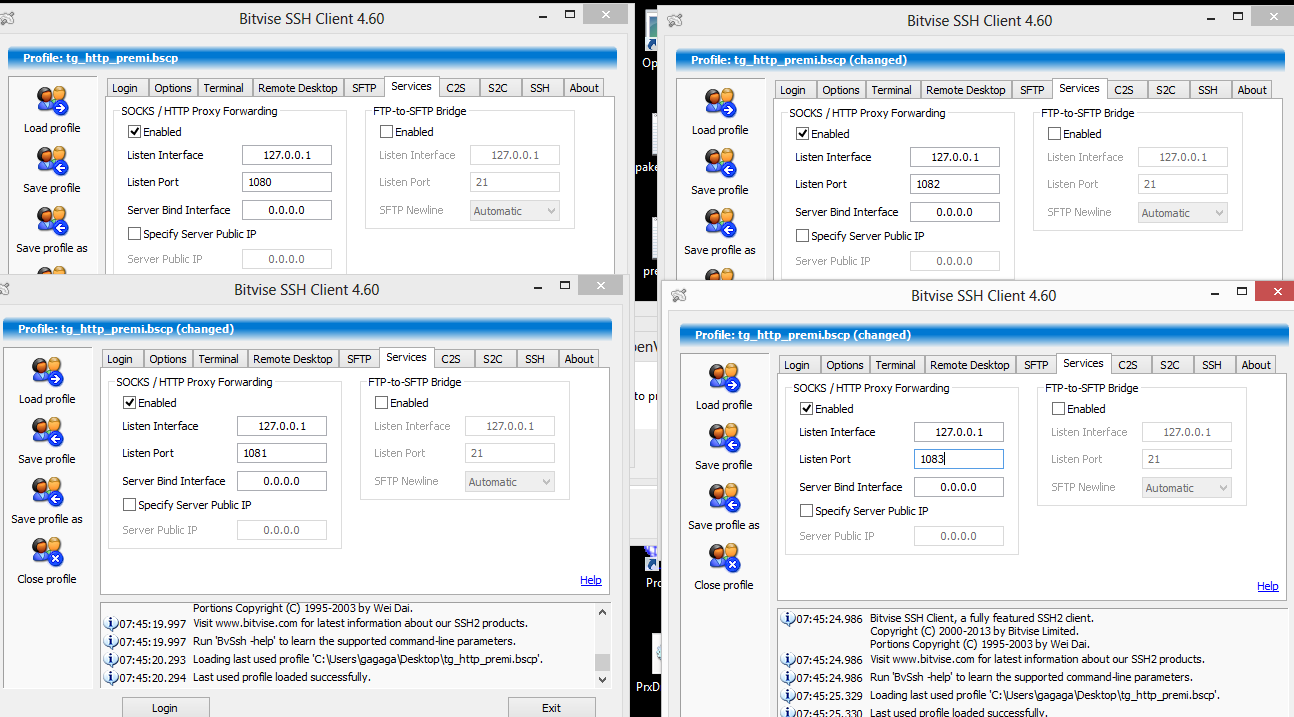Click title bar app icon of port 1082 window

coord(675,20)
